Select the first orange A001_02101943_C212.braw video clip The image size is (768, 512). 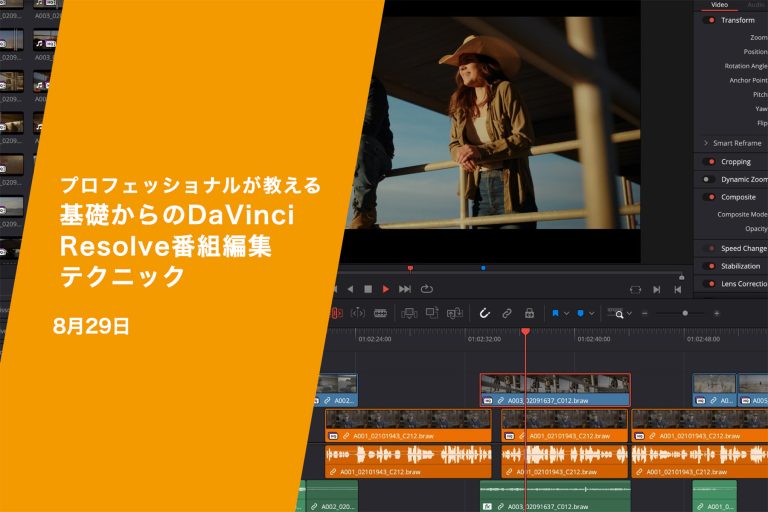[x=408, y=425]
